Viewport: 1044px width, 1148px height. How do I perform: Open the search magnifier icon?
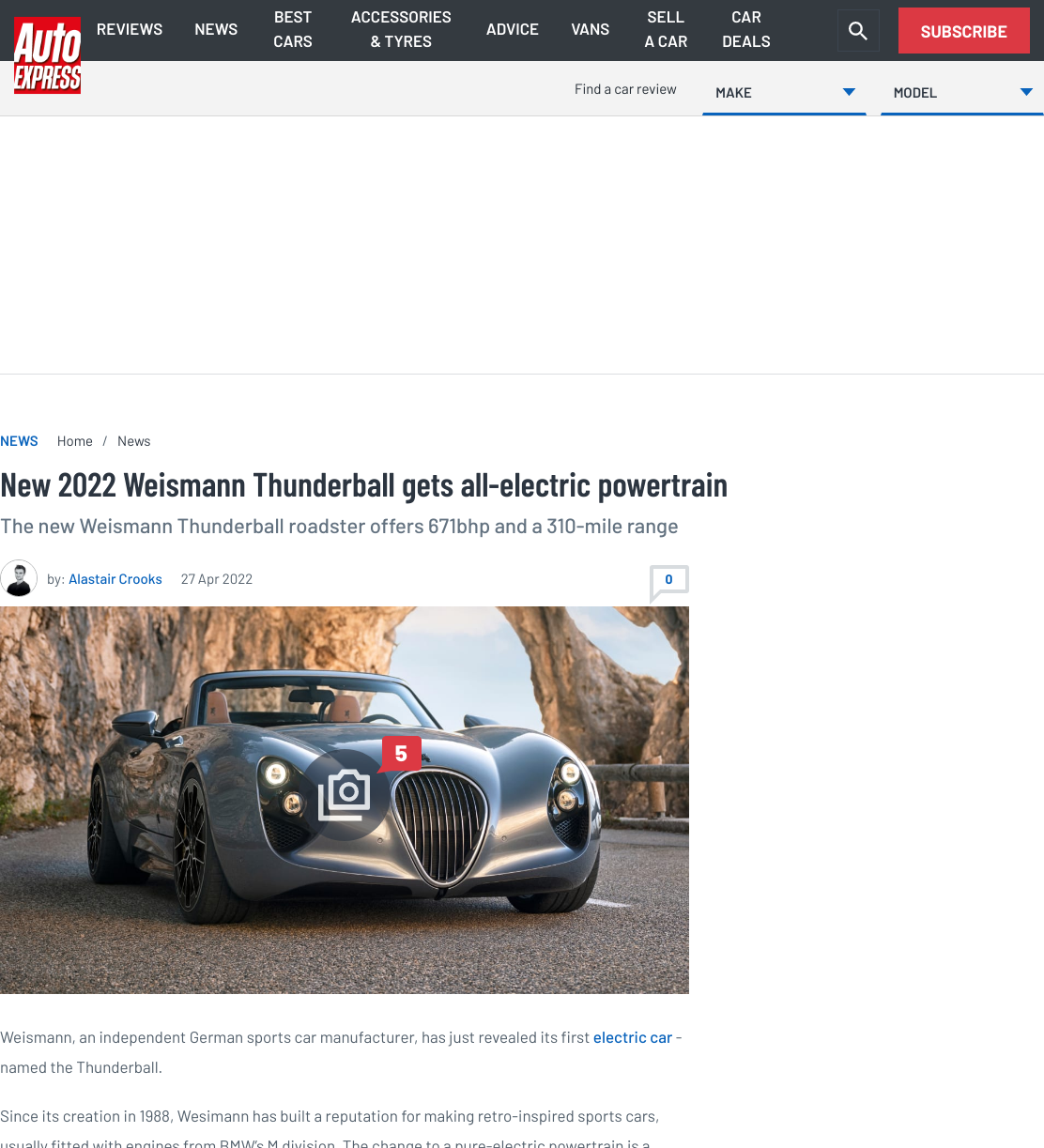pos(858,31)
